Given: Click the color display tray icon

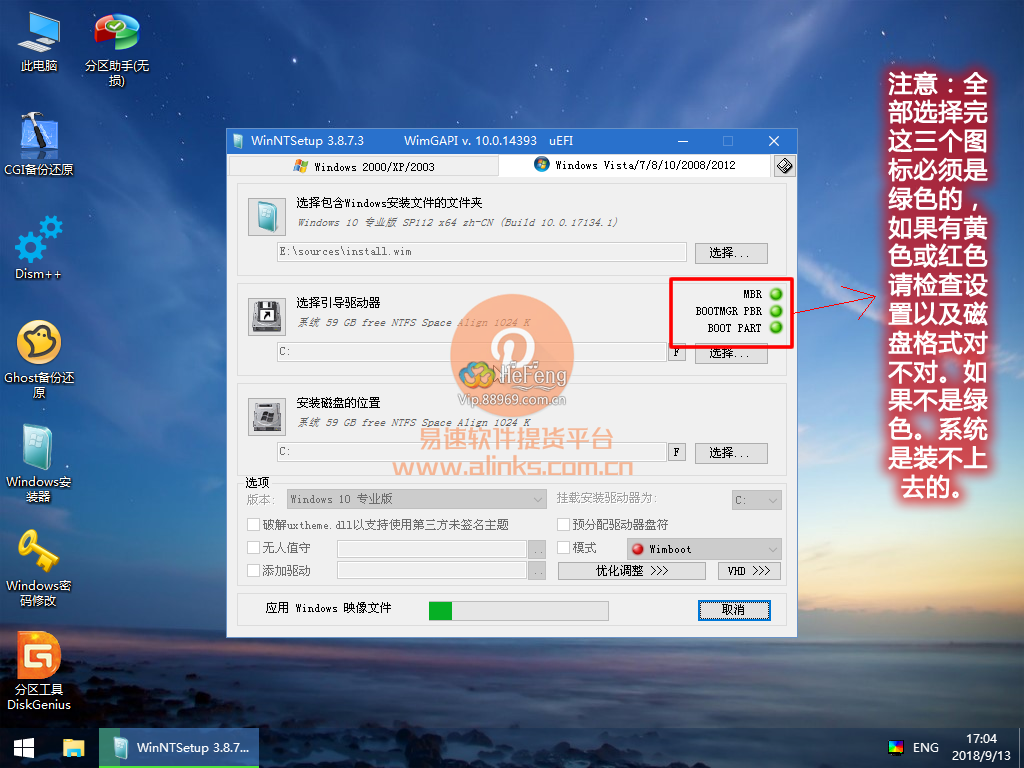Looking at the screenshot, I should pyautogui.click(x=895, y=748).
